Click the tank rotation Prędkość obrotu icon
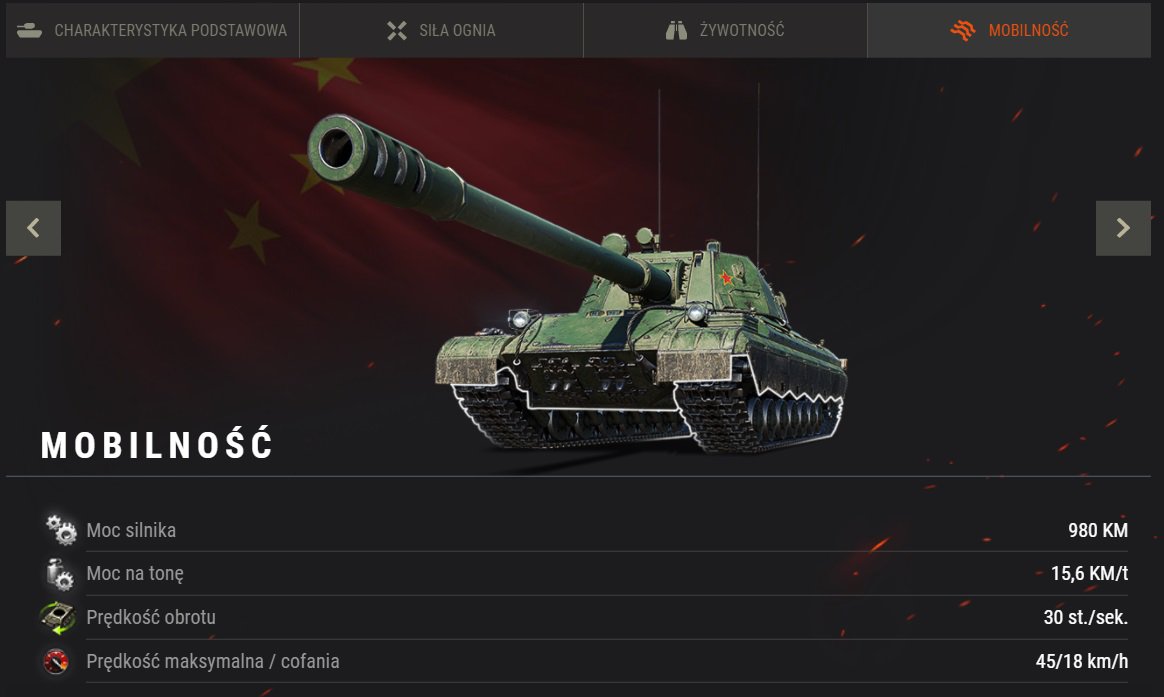1164x697 pixels. (x=57, y=618)
